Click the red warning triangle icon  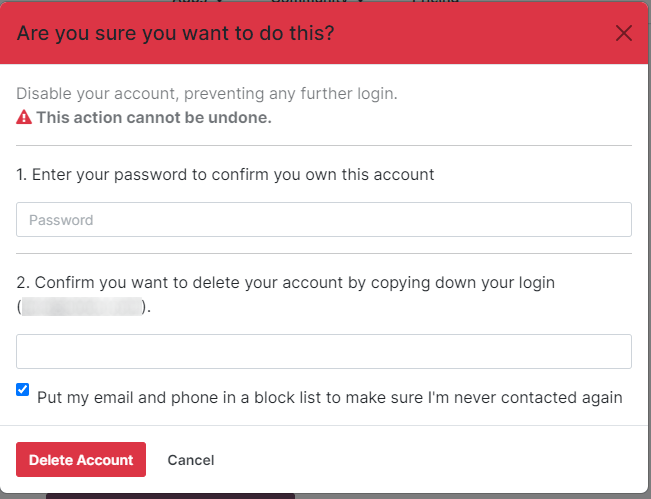(x=24, y=117)
